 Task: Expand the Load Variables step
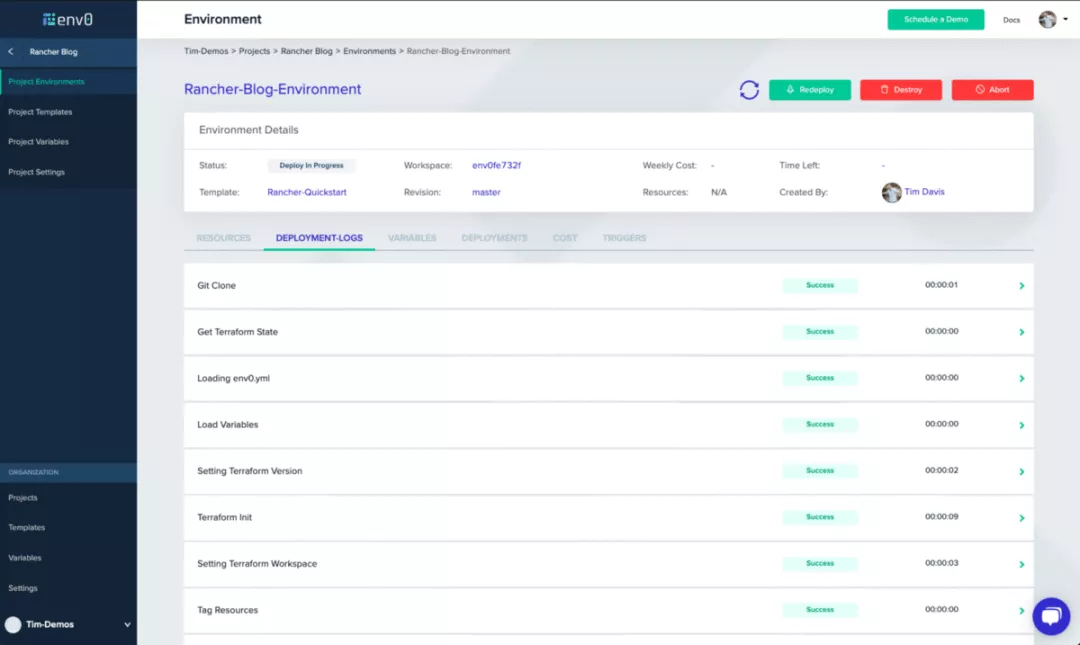1021,425
